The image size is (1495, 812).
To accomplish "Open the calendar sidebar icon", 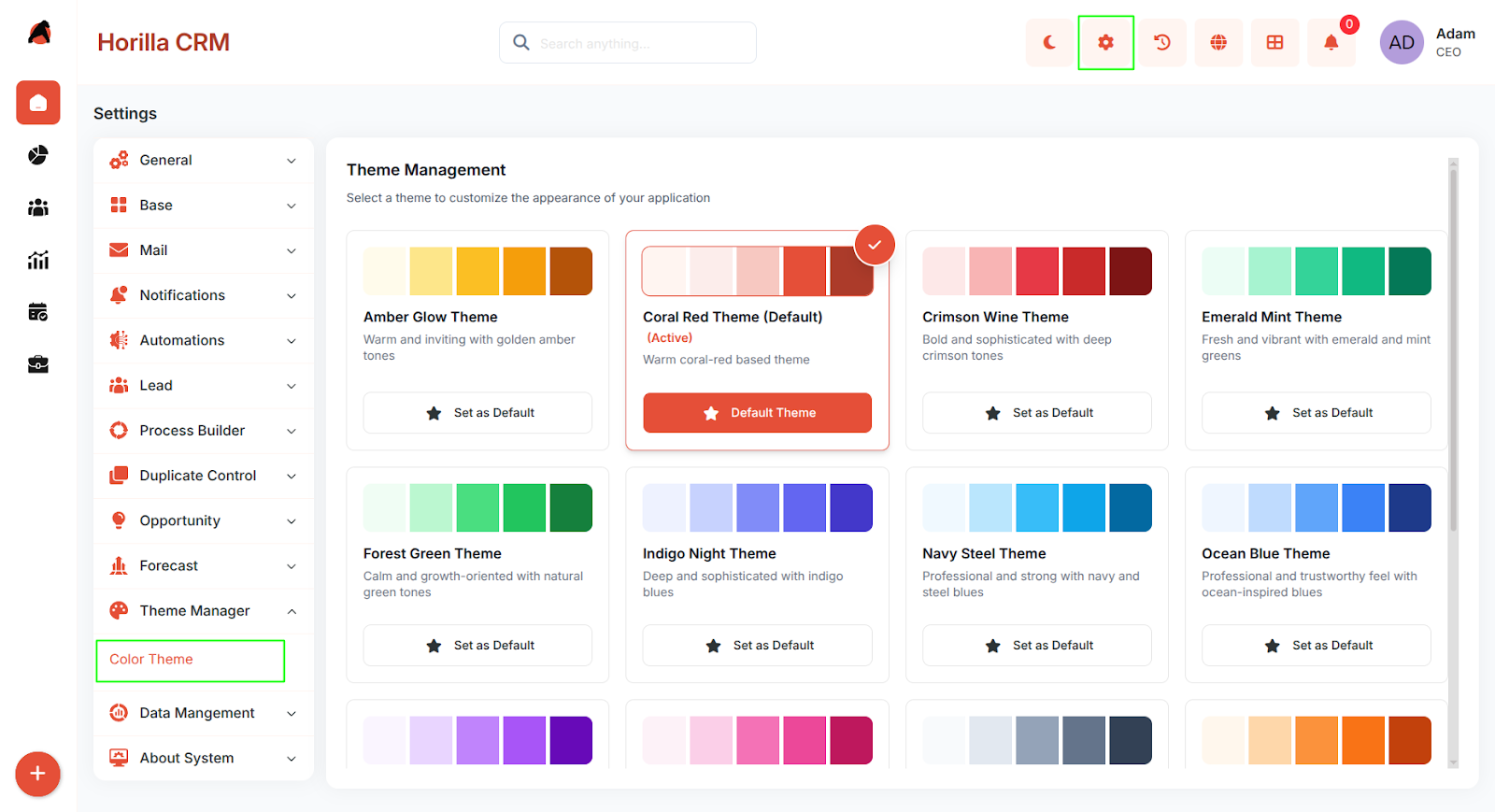I will pos(38,312).
